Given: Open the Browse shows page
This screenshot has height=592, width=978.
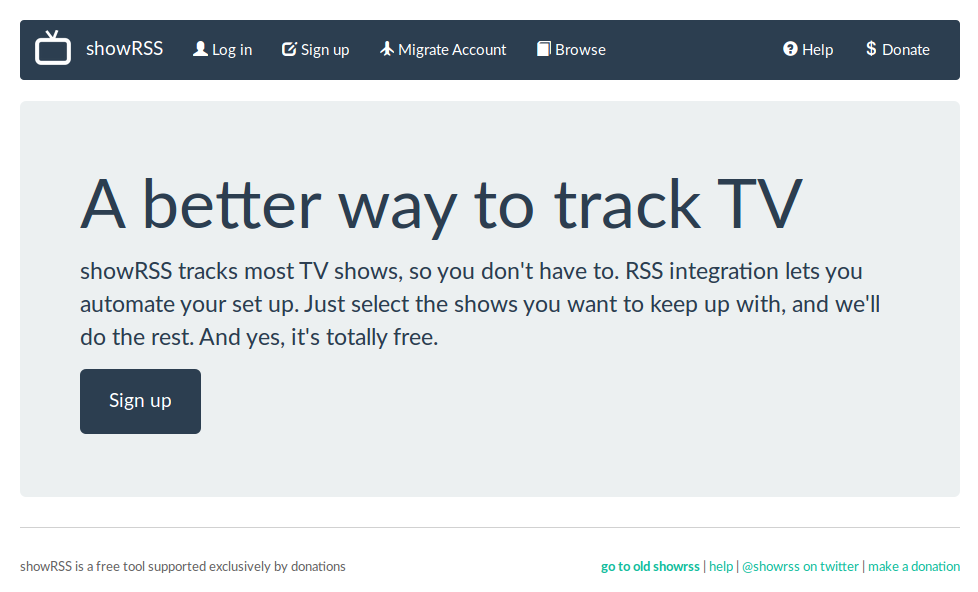Looking at the screenshot, I should click(571, 50).
